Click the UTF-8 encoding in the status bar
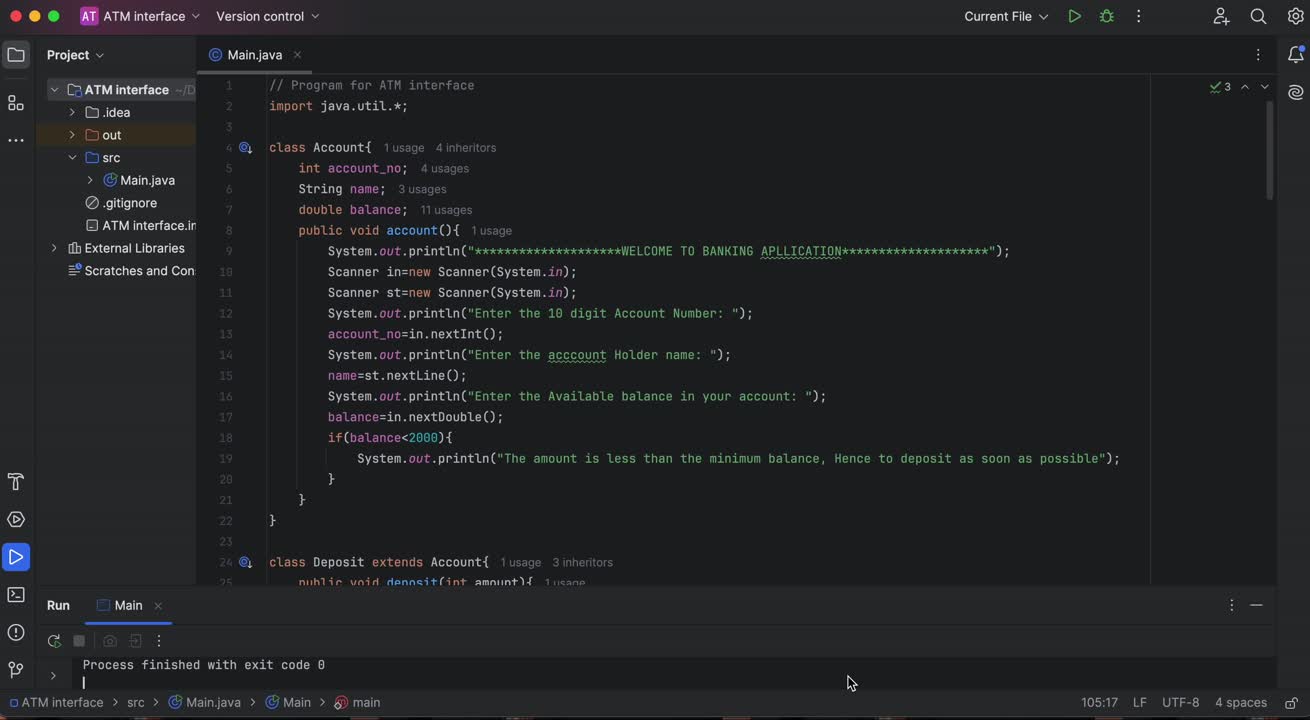This screenshot has width=1310, height=720. pos(1180,703)
